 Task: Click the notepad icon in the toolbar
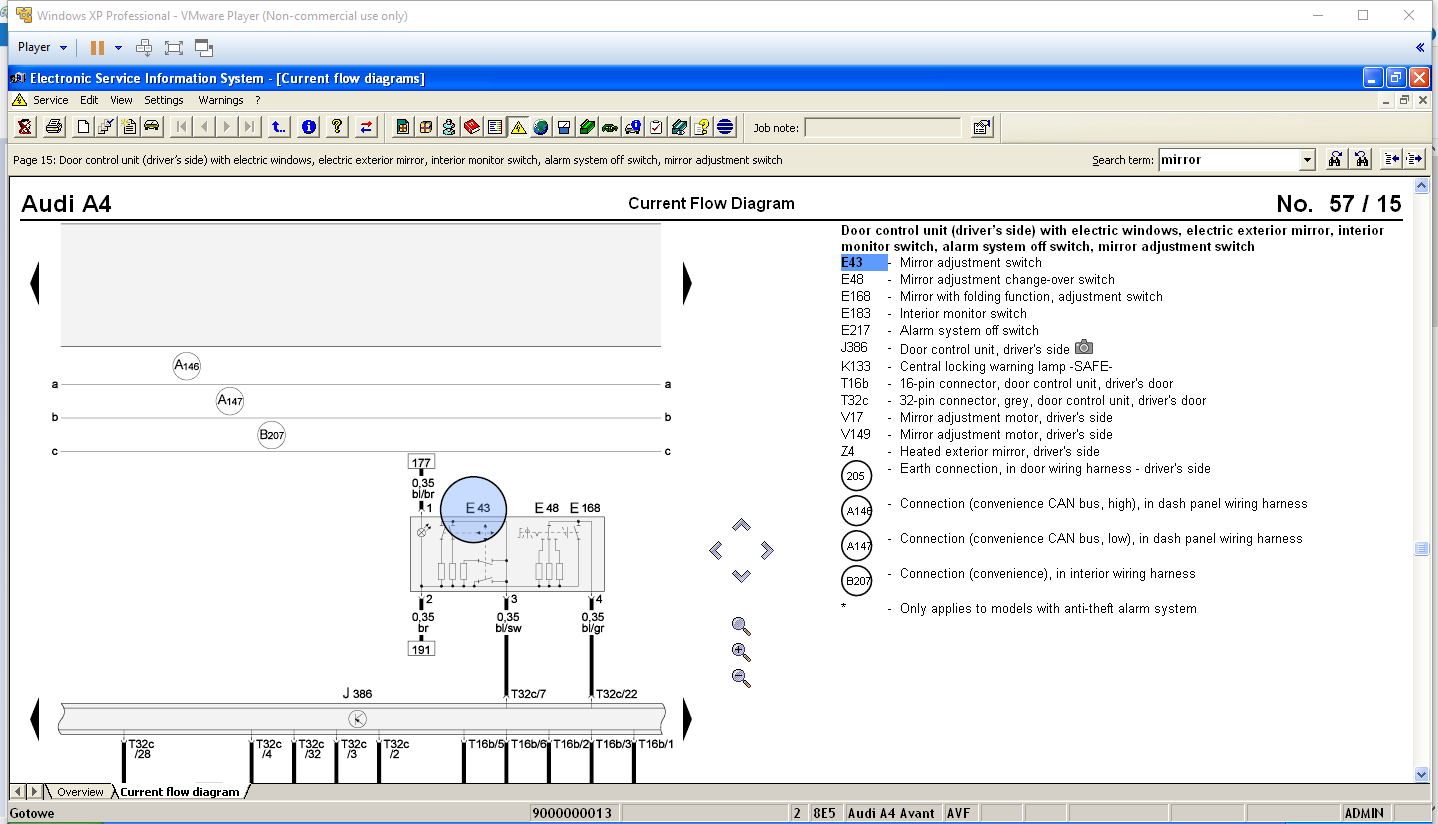pyautogui.click(x=129, y=127)
